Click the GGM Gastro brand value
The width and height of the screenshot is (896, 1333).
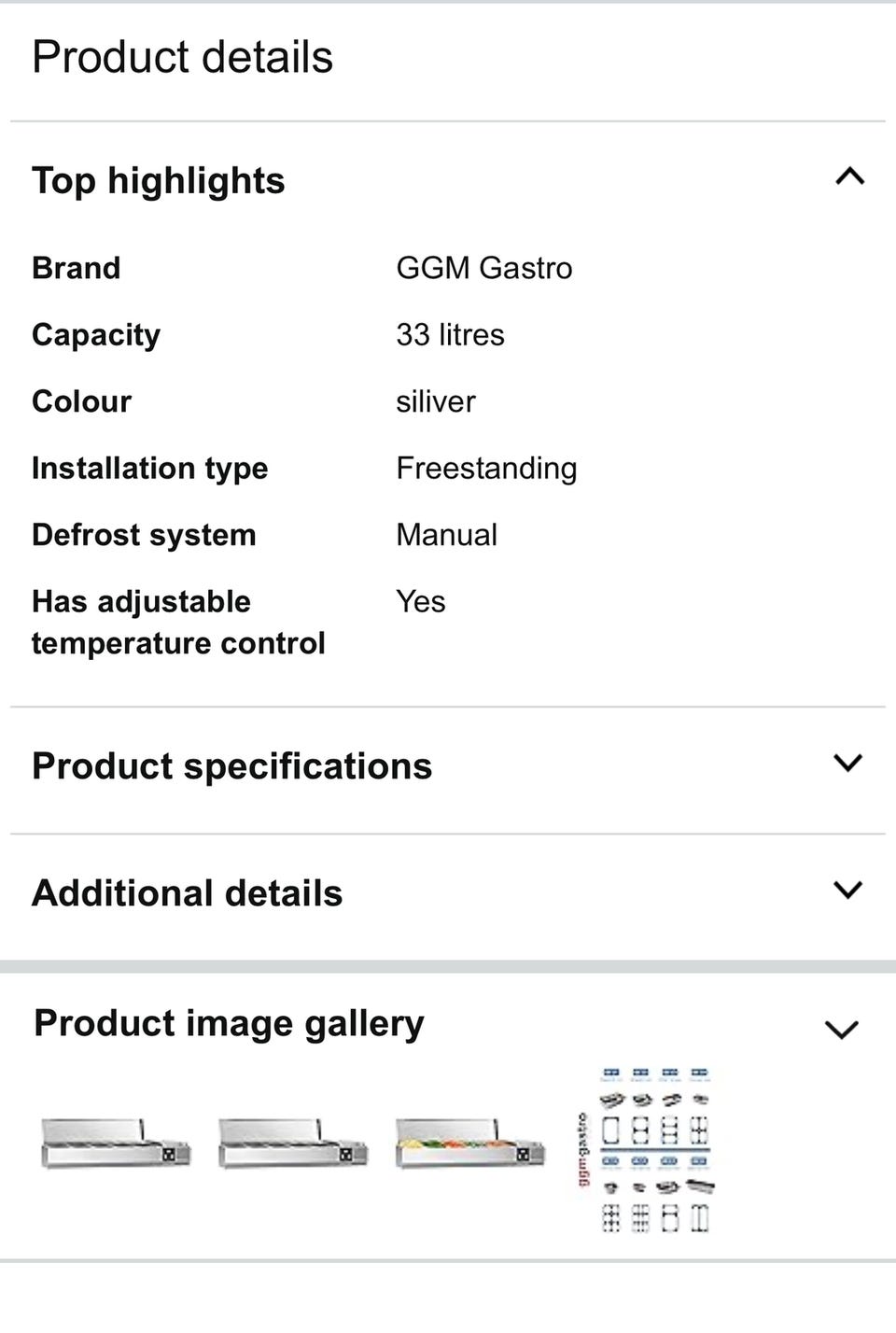pos(483,268)
